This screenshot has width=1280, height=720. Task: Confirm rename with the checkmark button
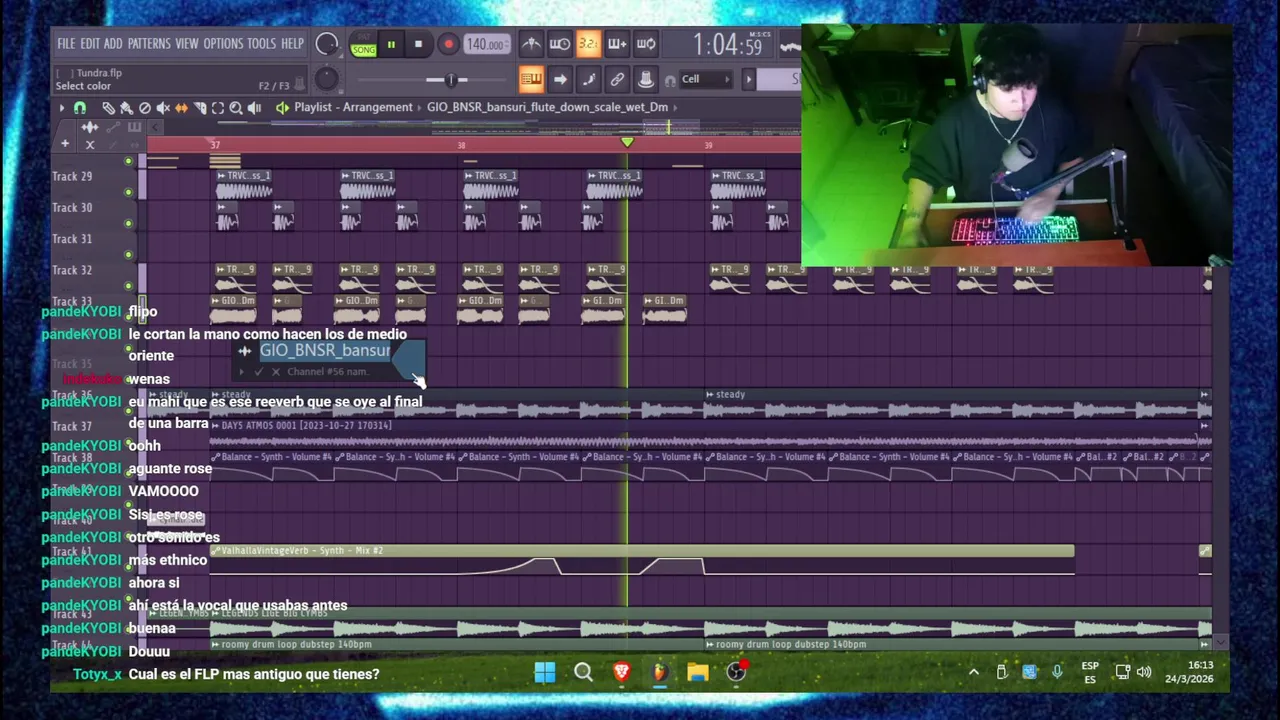click(x=258, y=372)
